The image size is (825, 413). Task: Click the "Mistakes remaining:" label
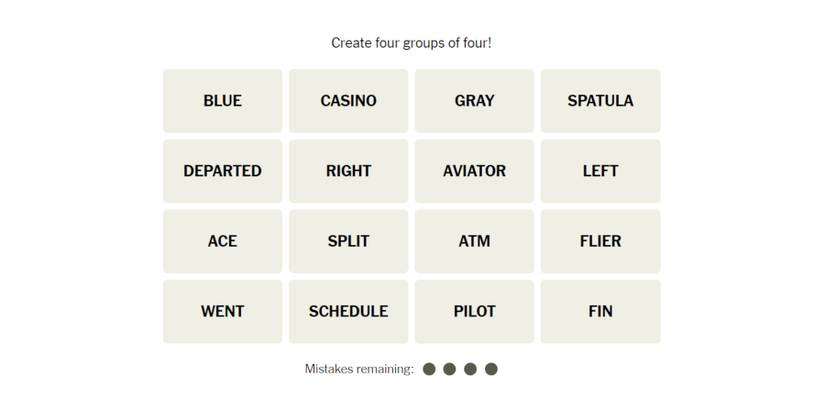click(359, 369)
